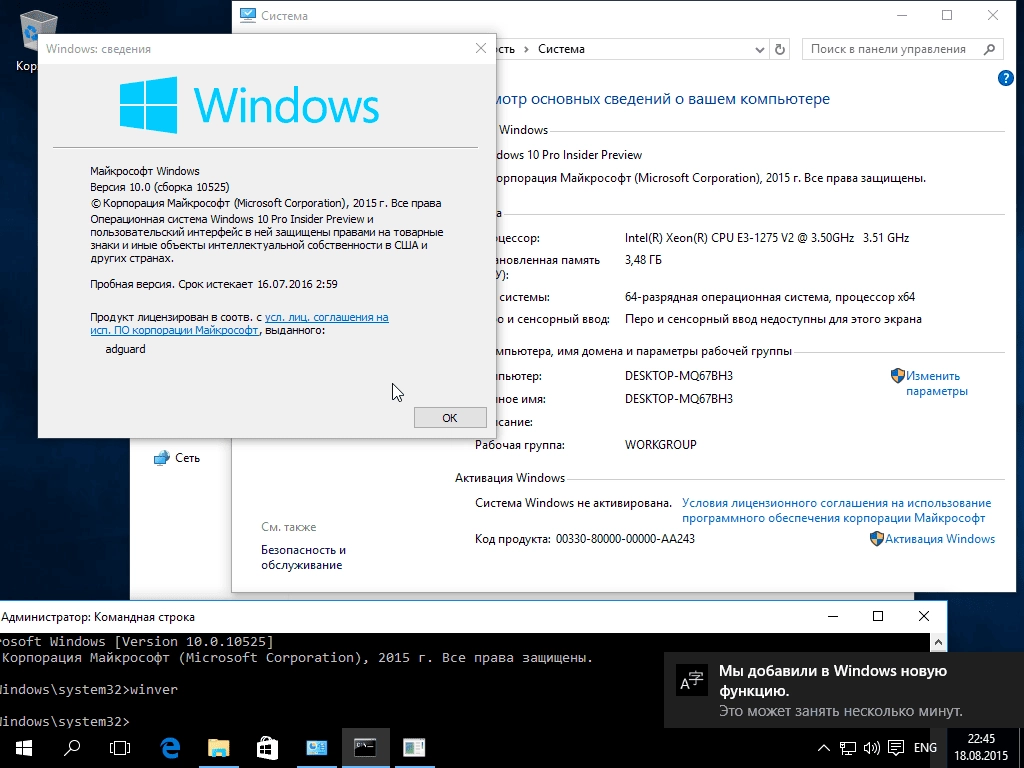Close the Система window
Screen dimensions: 1024x768
[993, 15]
